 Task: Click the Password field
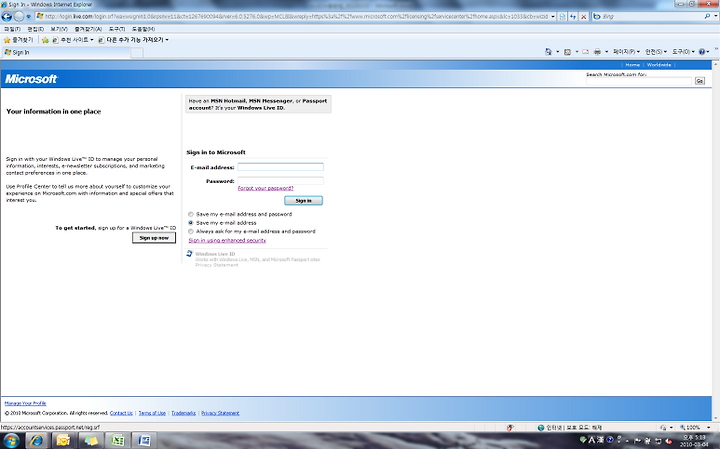tap(281, 181)
